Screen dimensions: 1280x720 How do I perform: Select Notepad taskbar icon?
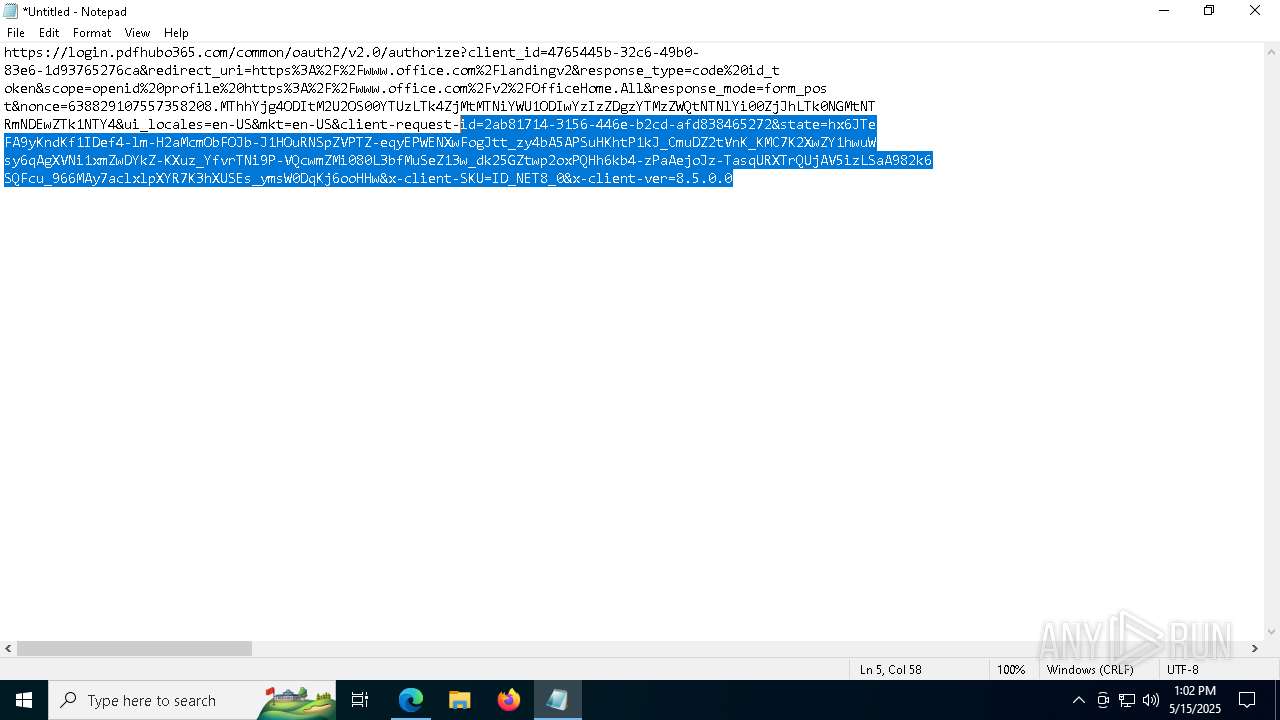558,700
